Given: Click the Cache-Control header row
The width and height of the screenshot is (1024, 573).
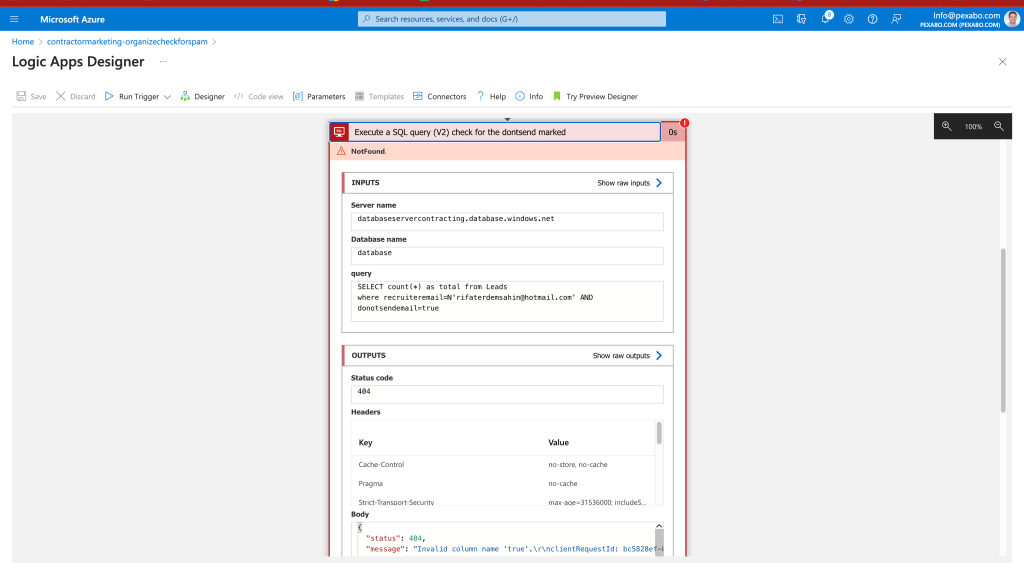Looking at the screenshot, I should (x=503, y=465).
